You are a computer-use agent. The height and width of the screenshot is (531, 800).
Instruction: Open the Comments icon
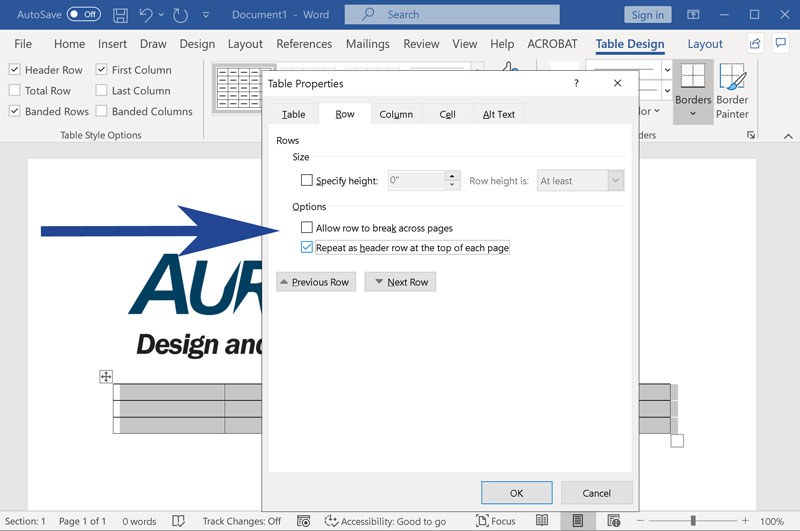click(x=781, y=43)
